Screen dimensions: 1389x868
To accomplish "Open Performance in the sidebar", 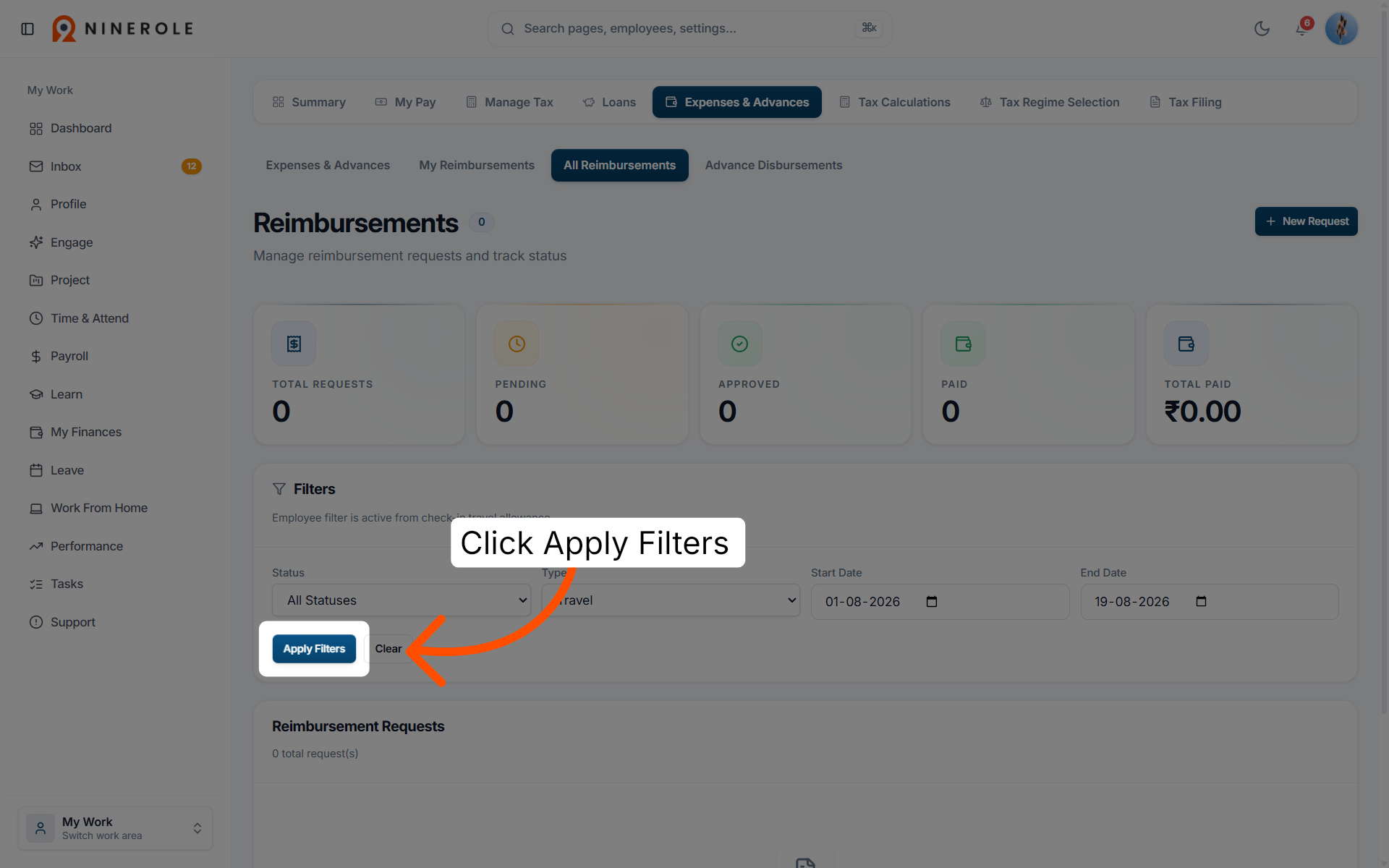I will (x=116, y=546).
